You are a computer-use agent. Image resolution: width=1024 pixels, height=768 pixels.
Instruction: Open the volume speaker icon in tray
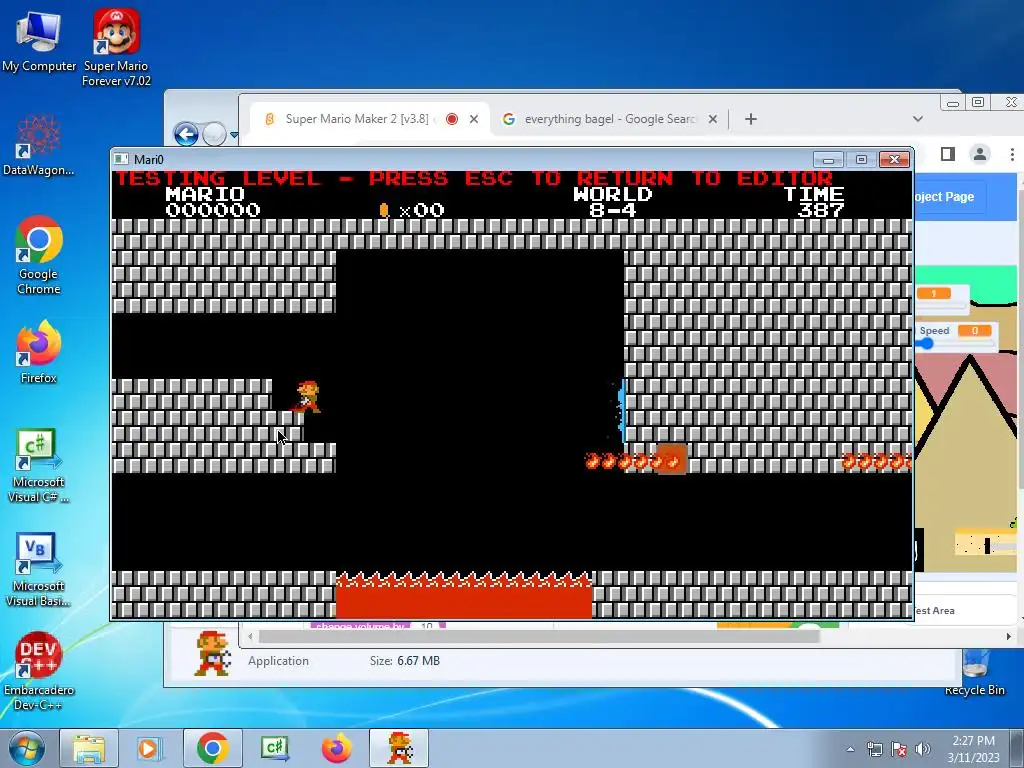point(923,749)
